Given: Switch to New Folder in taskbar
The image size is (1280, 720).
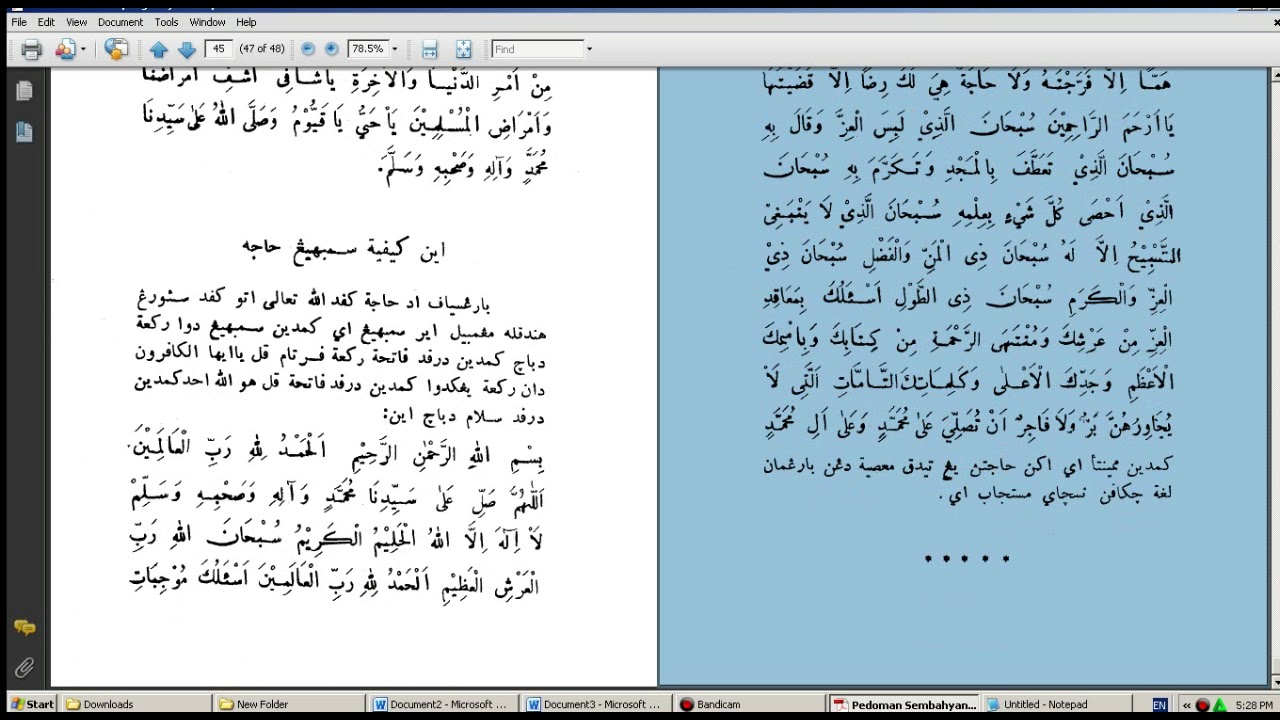Looking at the screenshot, I should click(290, 704).
